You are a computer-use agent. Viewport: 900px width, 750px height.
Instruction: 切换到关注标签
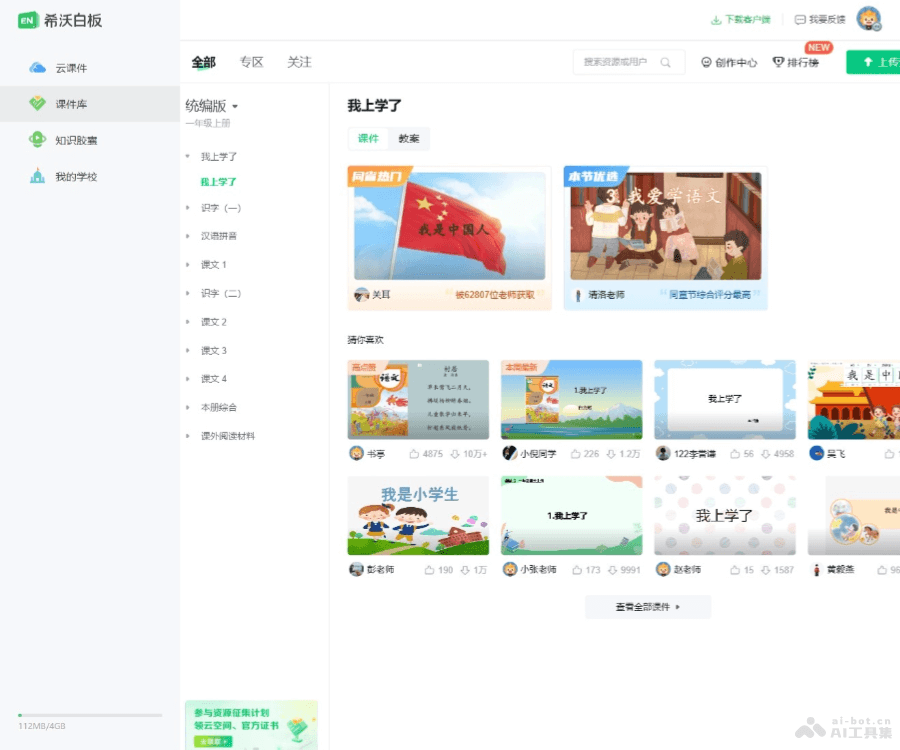[x=299, y=61]
